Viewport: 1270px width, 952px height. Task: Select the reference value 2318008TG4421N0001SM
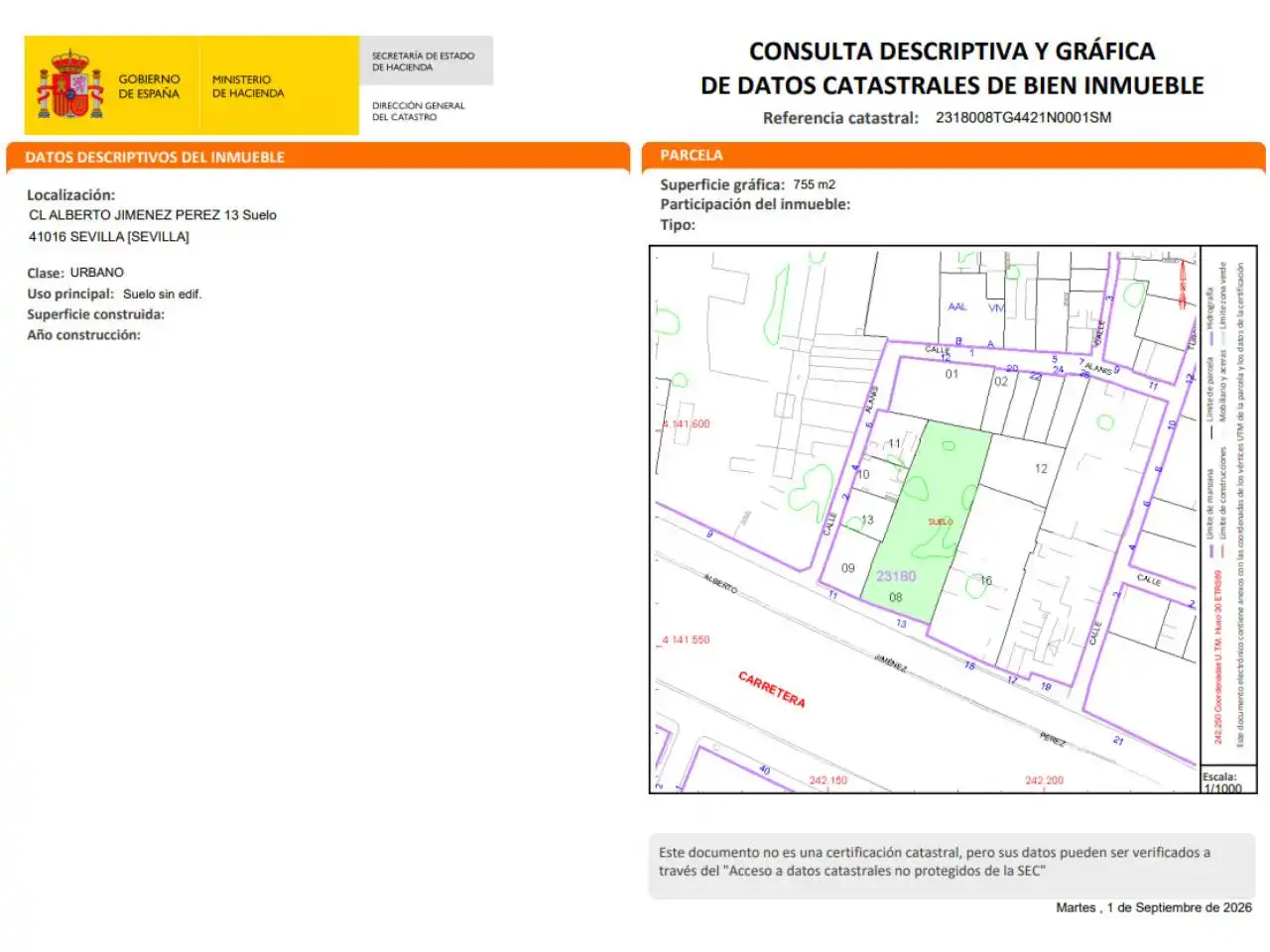1023,117
